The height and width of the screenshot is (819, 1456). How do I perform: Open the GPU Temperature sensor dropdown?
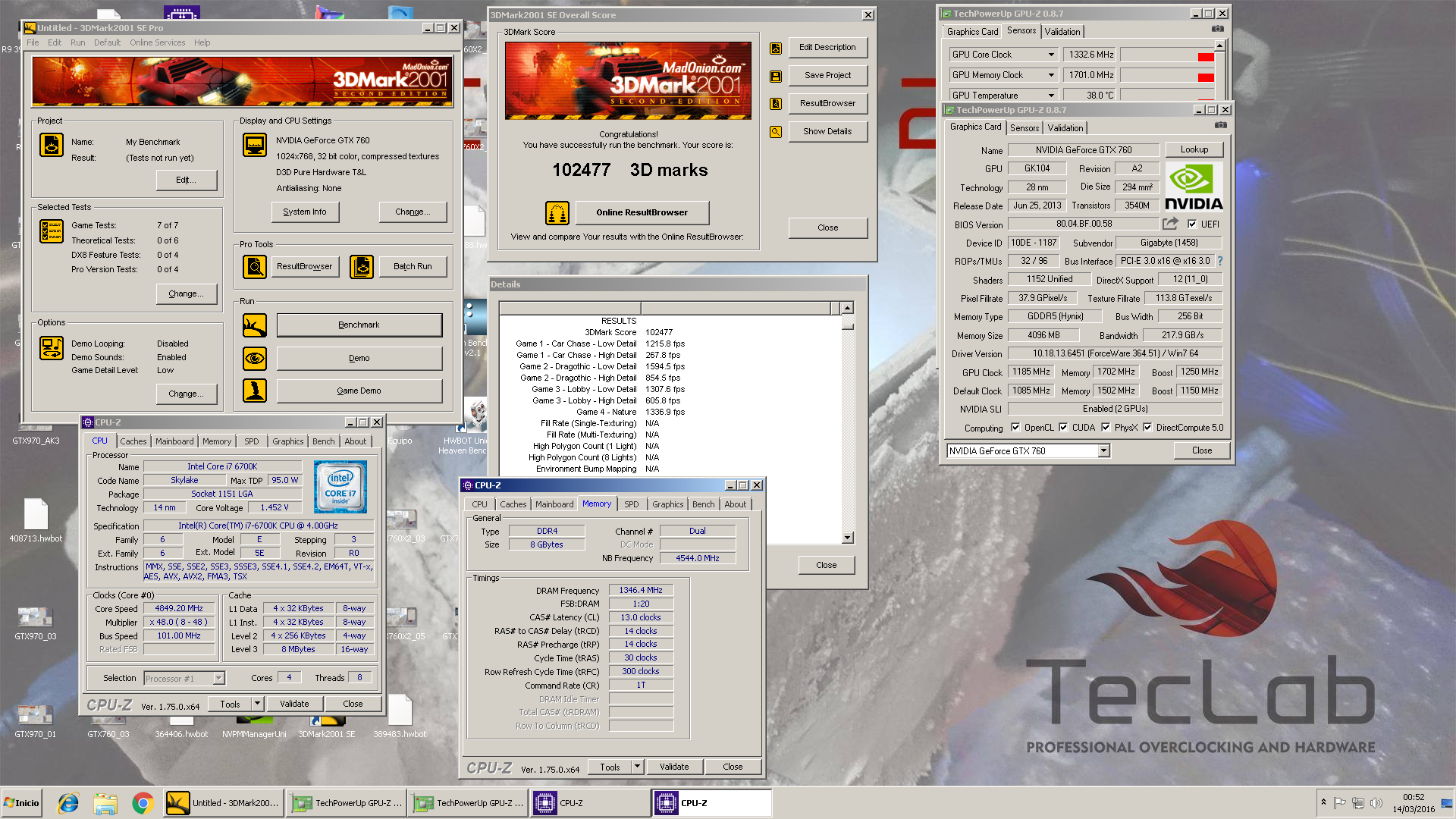(1051, 96)
